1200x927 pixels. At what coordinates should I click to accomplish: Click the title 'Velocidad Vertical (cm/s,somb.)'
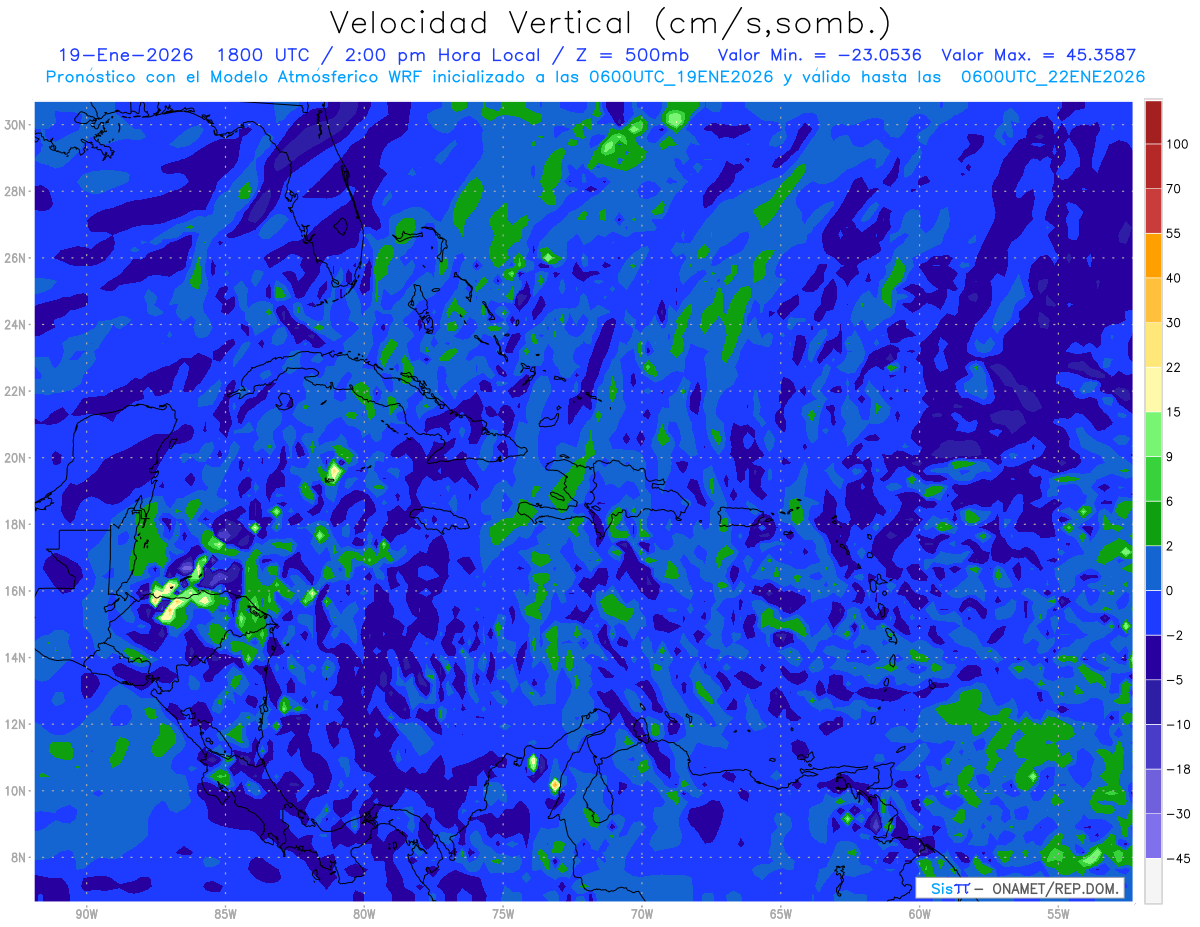(x=610, y=24)
